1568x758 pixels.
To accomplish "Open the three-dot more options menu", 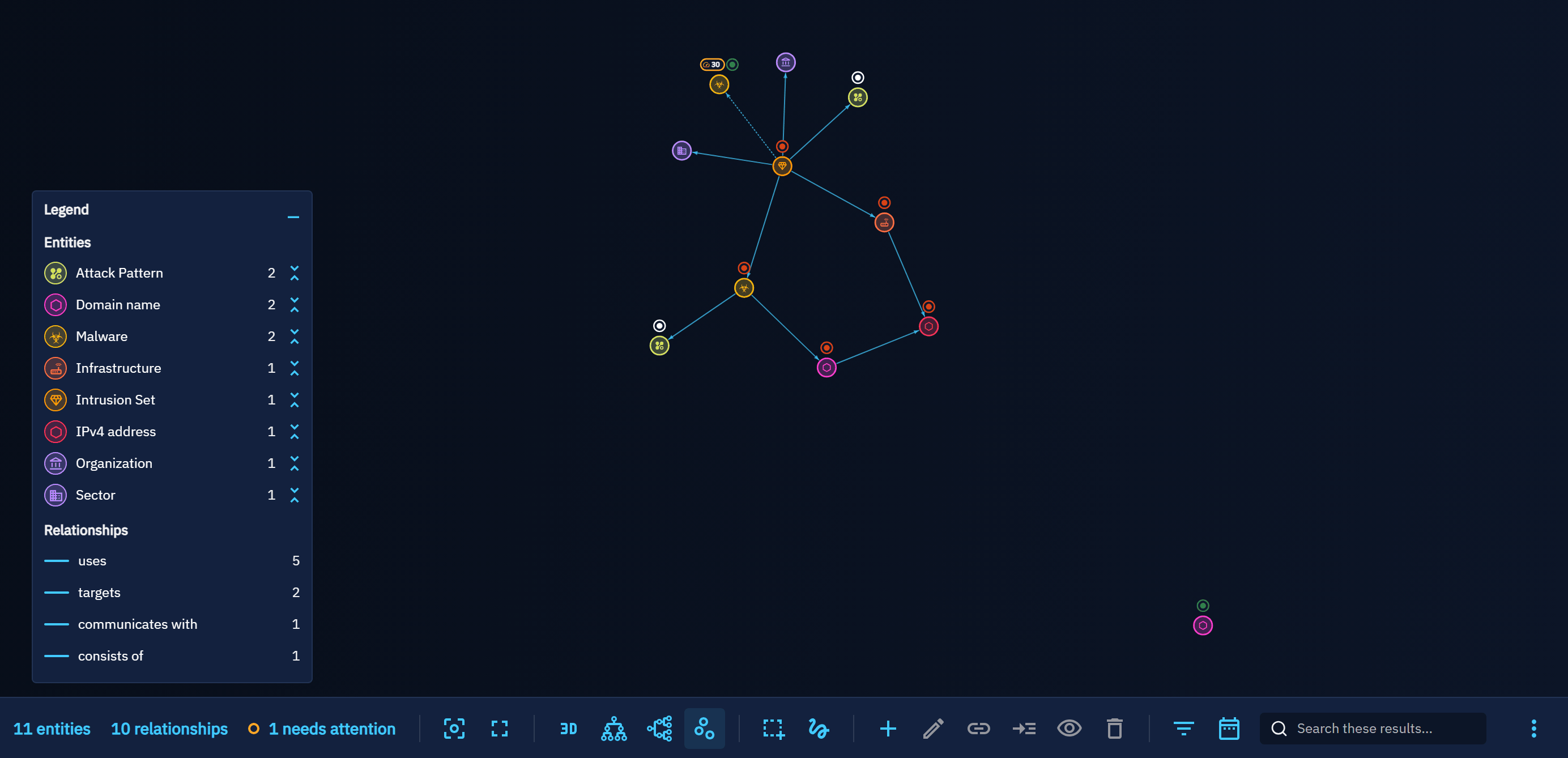I will coord(1533,728).
